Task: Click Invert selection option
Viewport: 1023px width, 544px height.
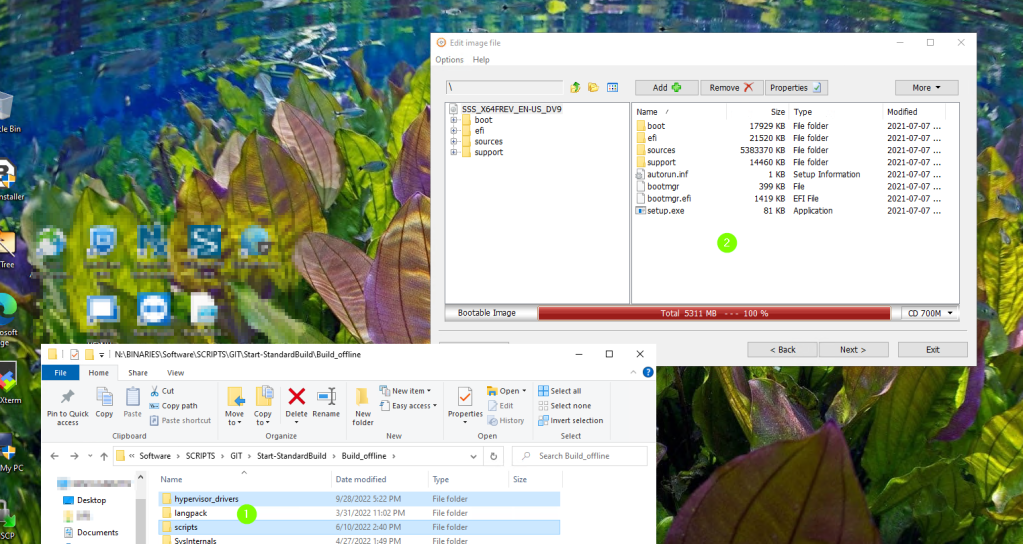Action: pos(569,420)
